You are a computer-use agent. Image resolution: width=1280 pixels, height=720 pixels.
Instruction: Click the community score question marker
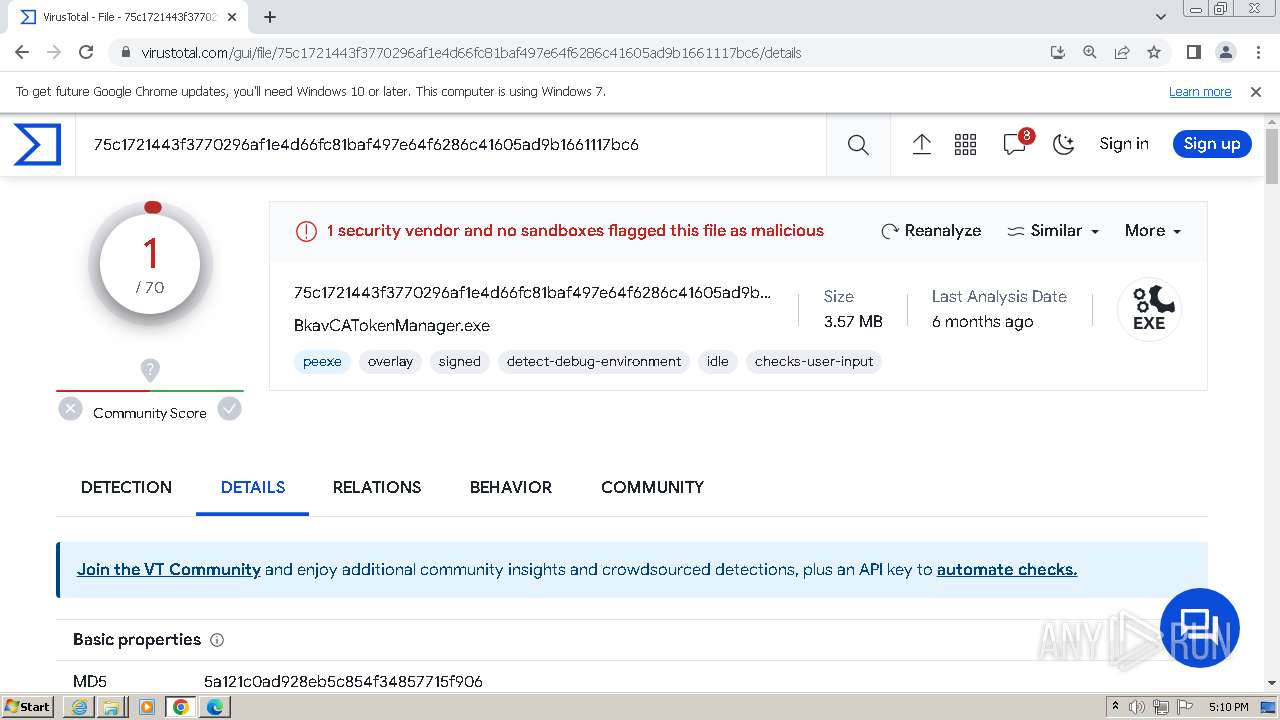point(150,370)
